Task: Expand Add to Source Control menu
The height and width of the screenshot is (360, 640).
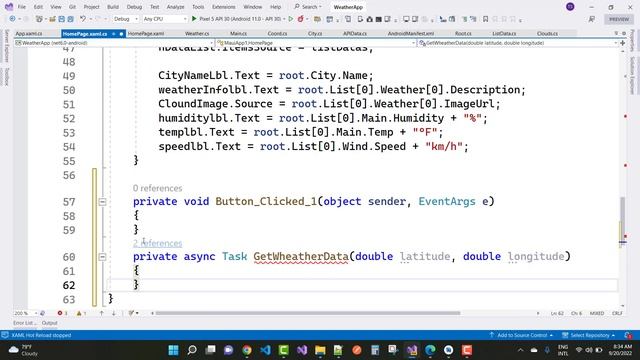Action: coord(521,335)
